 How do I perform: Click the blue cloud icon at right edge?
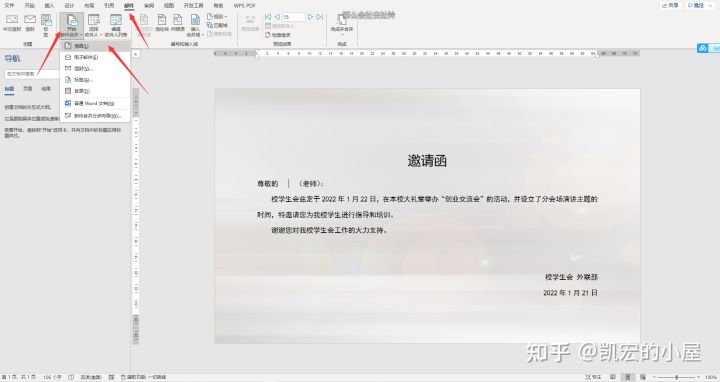click(703, 48)
